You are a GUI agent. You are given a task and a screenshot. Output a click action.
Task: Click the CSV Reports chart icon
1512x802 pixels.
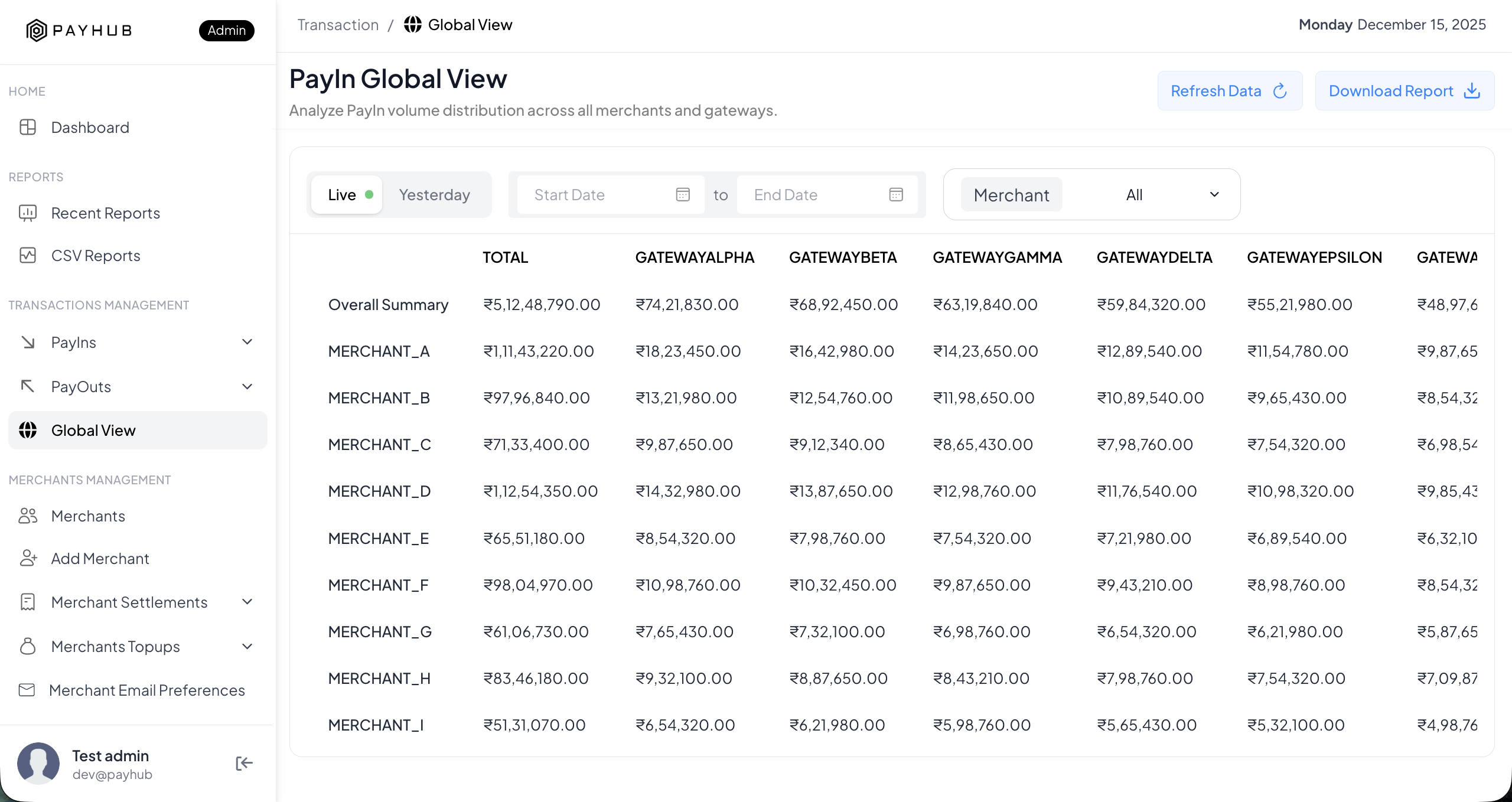pyautogui.click(x=28, y=255)
